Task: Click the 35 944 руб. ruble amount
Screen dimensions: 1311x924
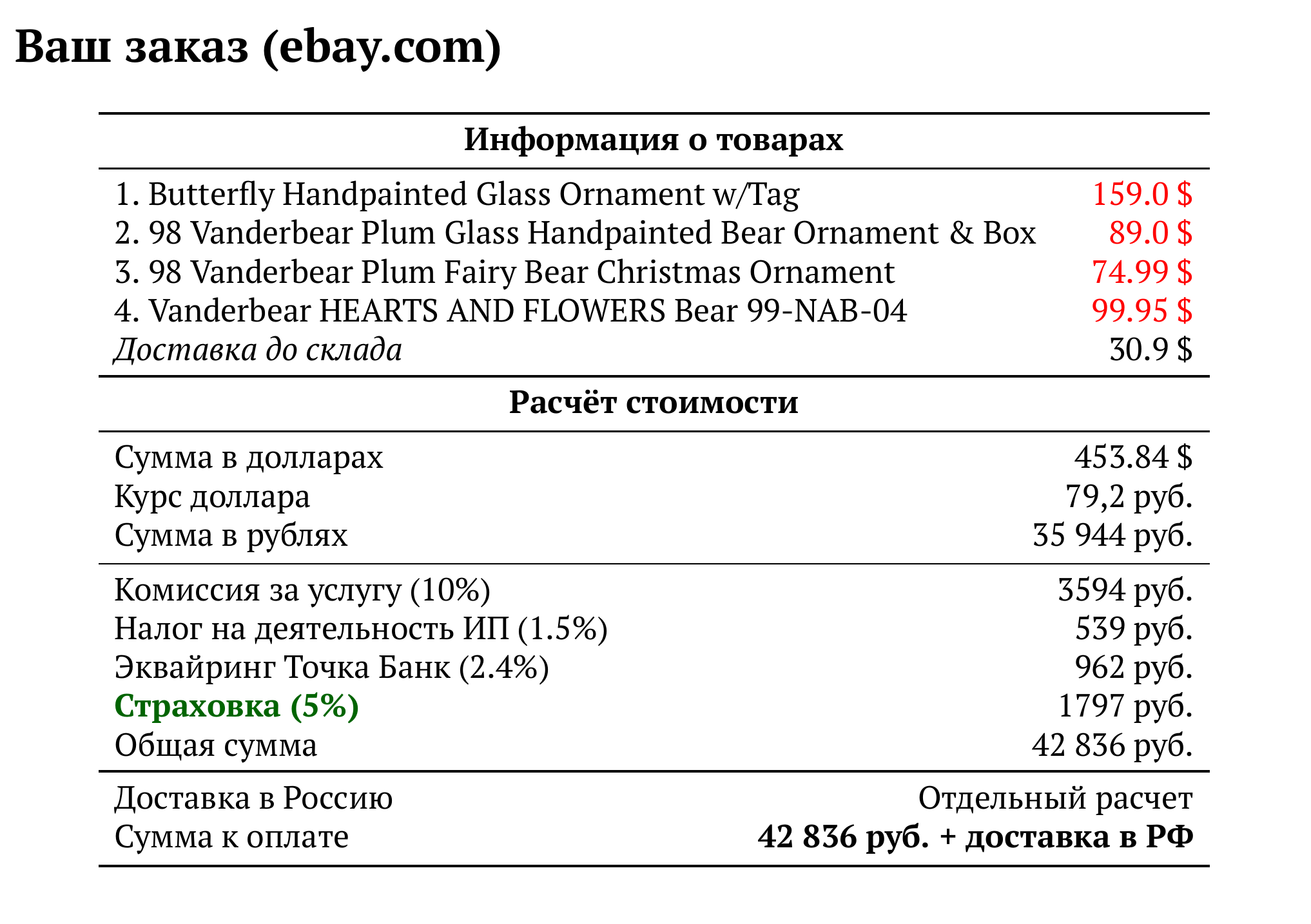Action: [1112, 535]
